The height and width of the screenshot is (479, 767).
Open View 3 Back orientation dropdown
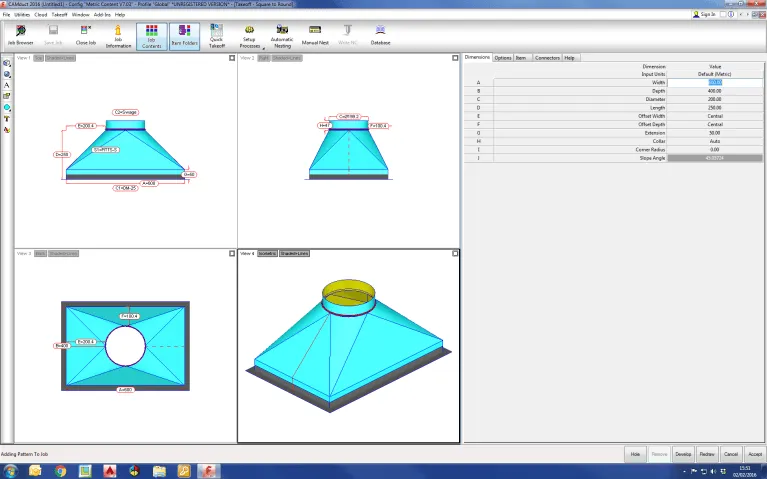(40, 253)
